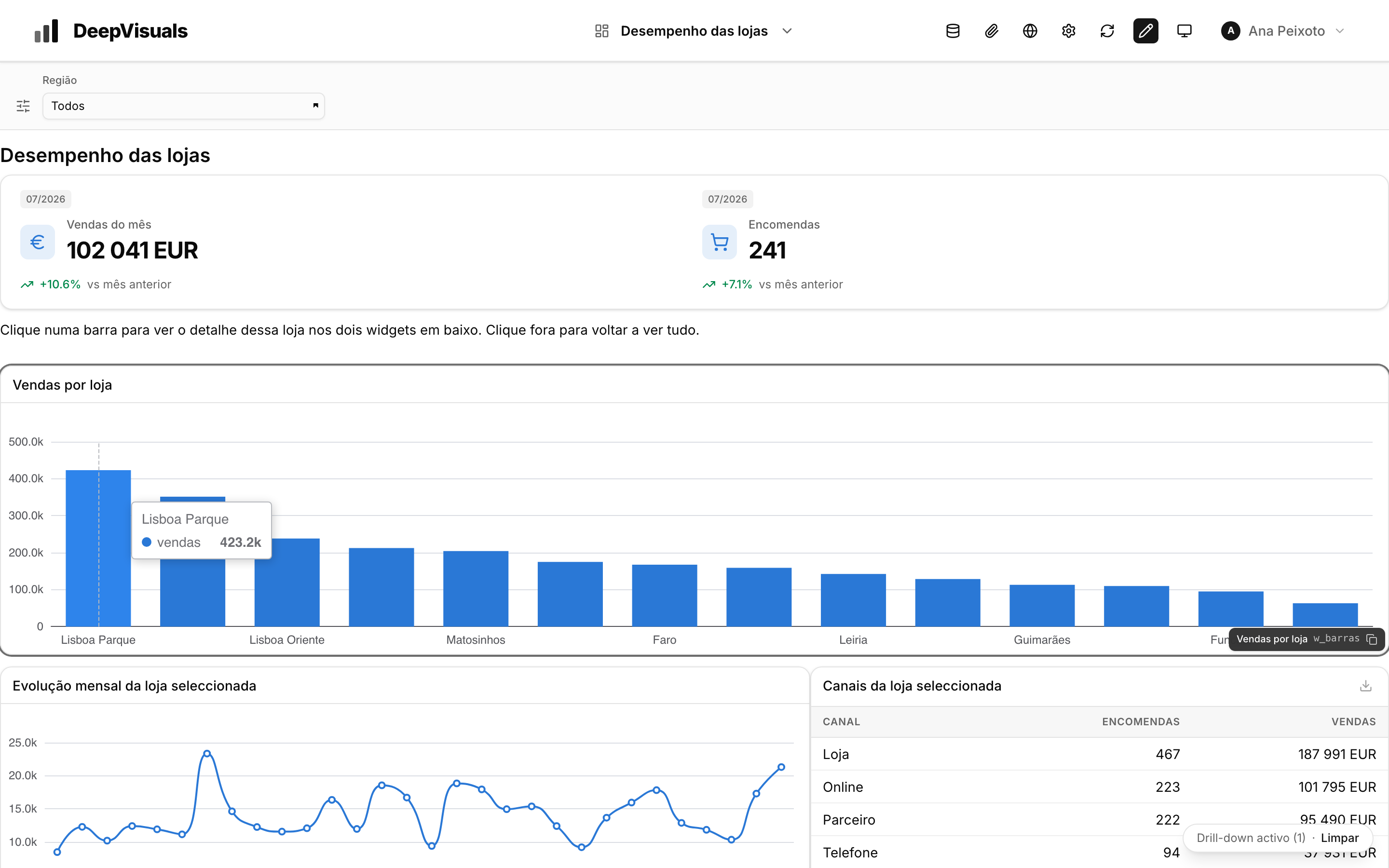Image resolution: width=1389 pixels, height=868 pixels.
Task: Open the Região Todos dropdown
Action: [184, 106]
